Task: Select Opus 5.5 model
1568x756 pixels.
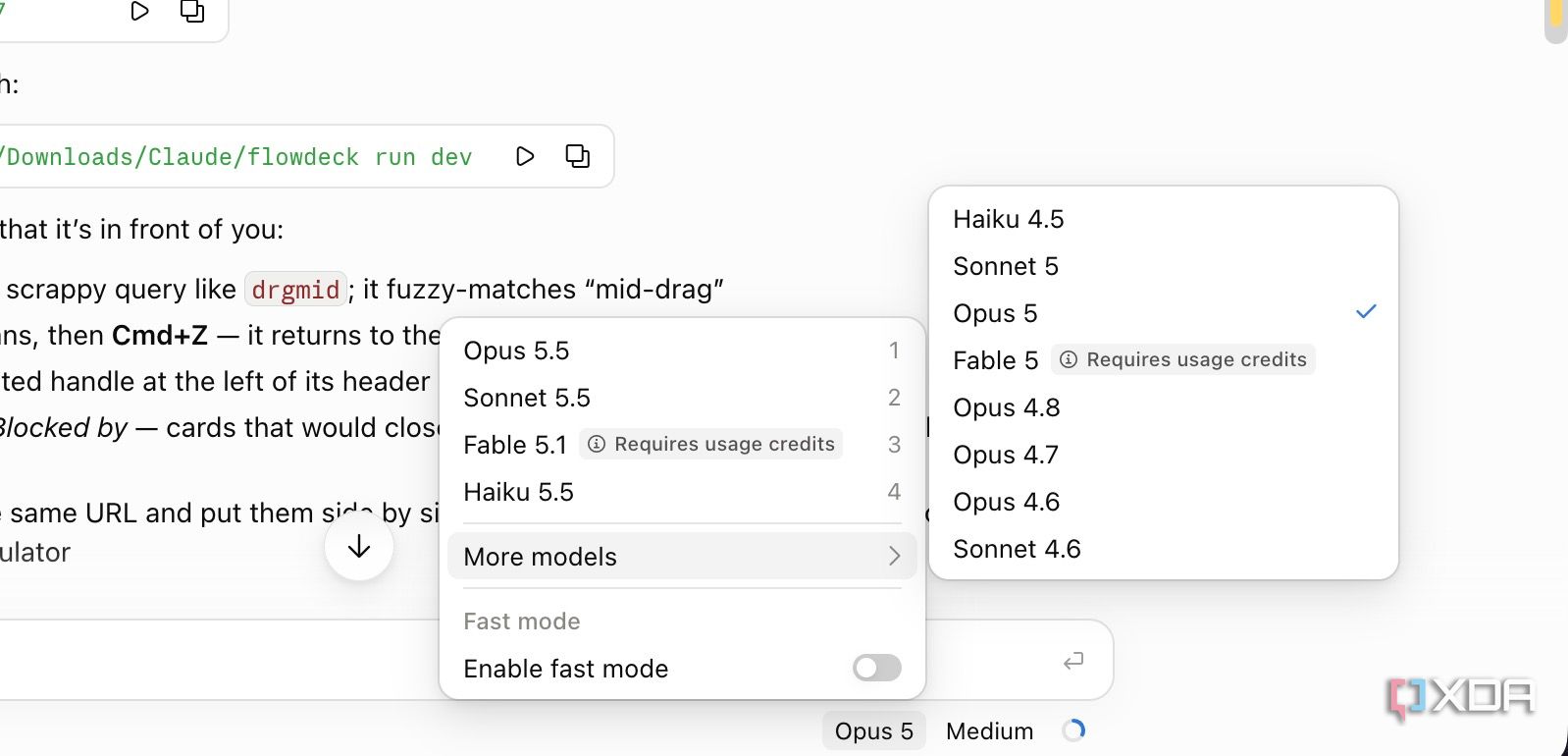Action: click(x=682, y=351)
